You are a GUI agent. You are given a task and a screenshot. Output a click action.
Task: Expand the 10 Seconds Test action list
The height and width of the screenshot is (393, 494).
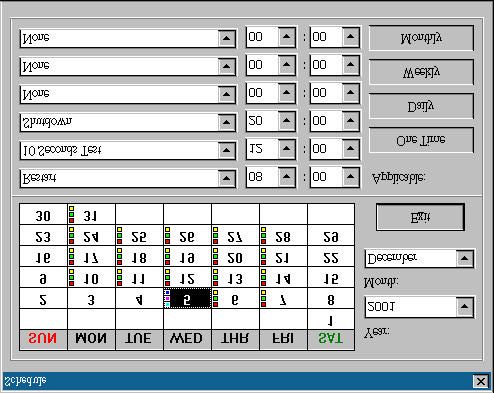coord(226,150)
